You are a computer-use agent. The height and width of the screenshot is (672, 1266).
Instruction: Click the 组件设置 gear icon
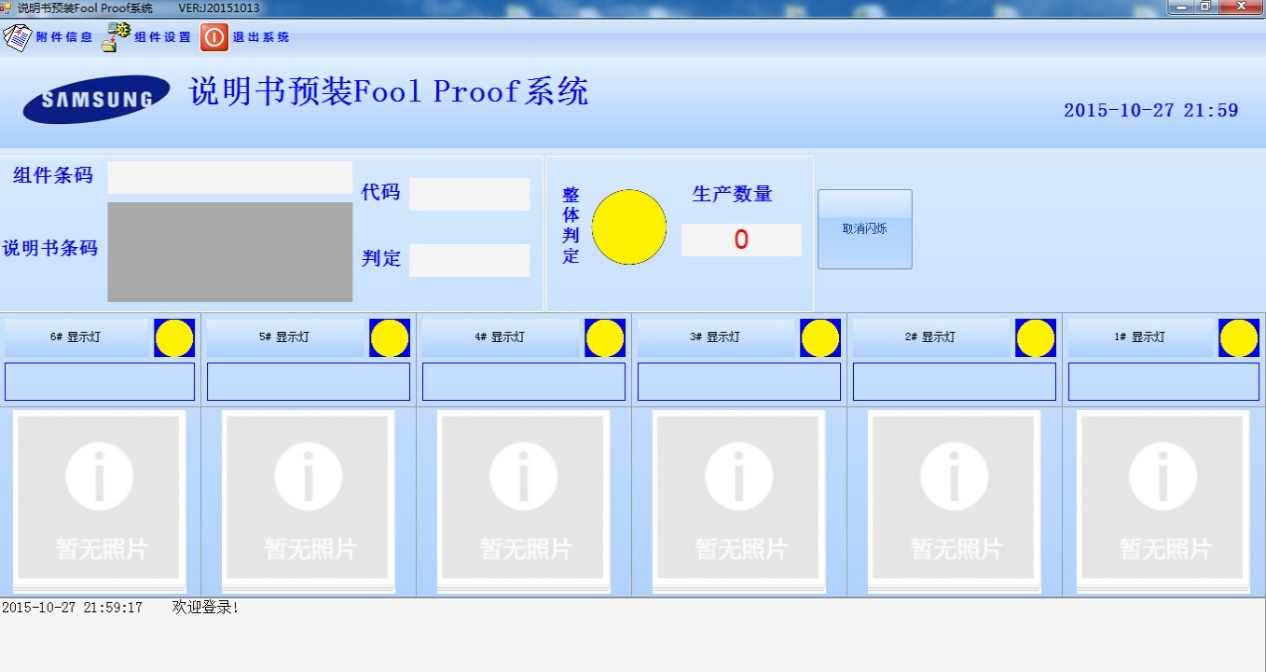(x=116, y=37)
